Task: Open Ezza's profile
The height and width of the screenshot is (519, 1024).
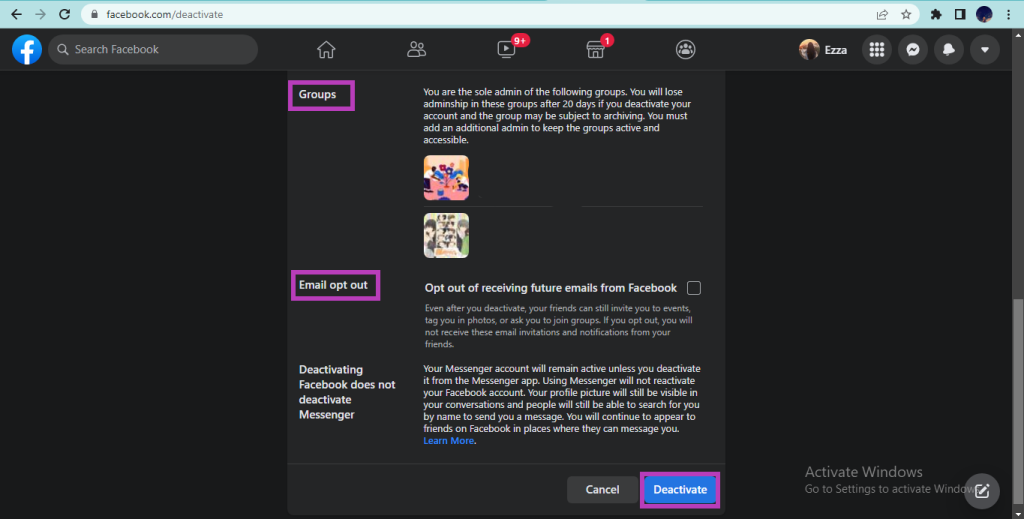Action: click(823, 50)
